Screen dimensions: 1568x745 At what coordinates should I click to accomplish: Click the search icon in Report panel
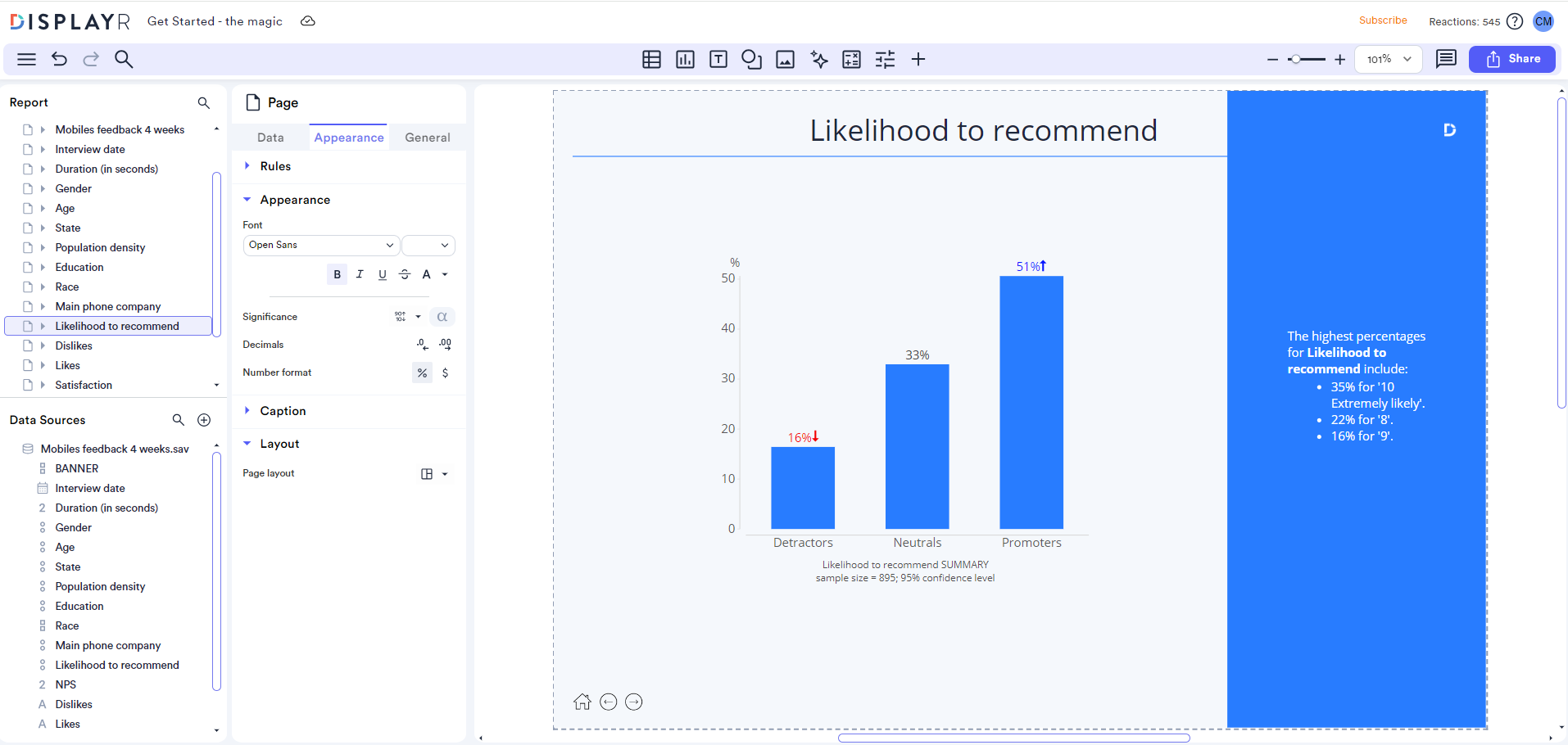(x=203, y=102)
